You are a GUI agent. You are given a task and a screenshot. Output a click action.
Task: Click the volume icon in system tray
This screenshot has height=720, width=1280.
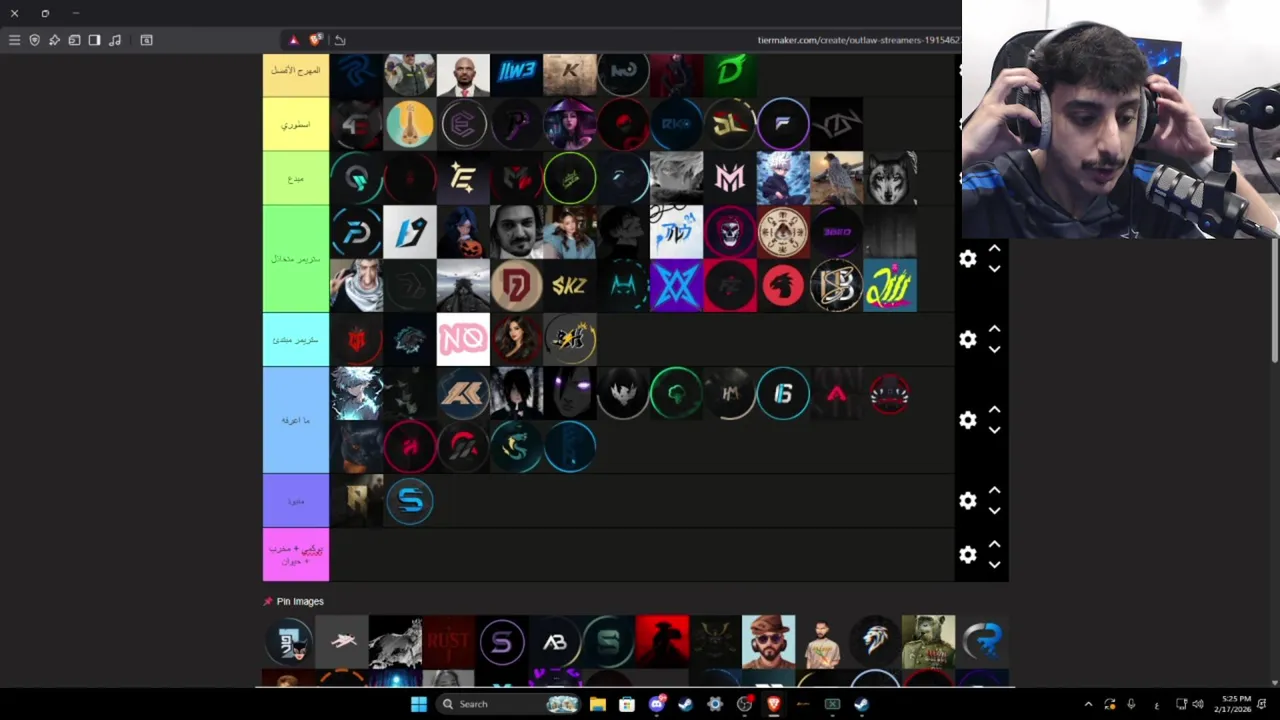tap(1198, 704)
